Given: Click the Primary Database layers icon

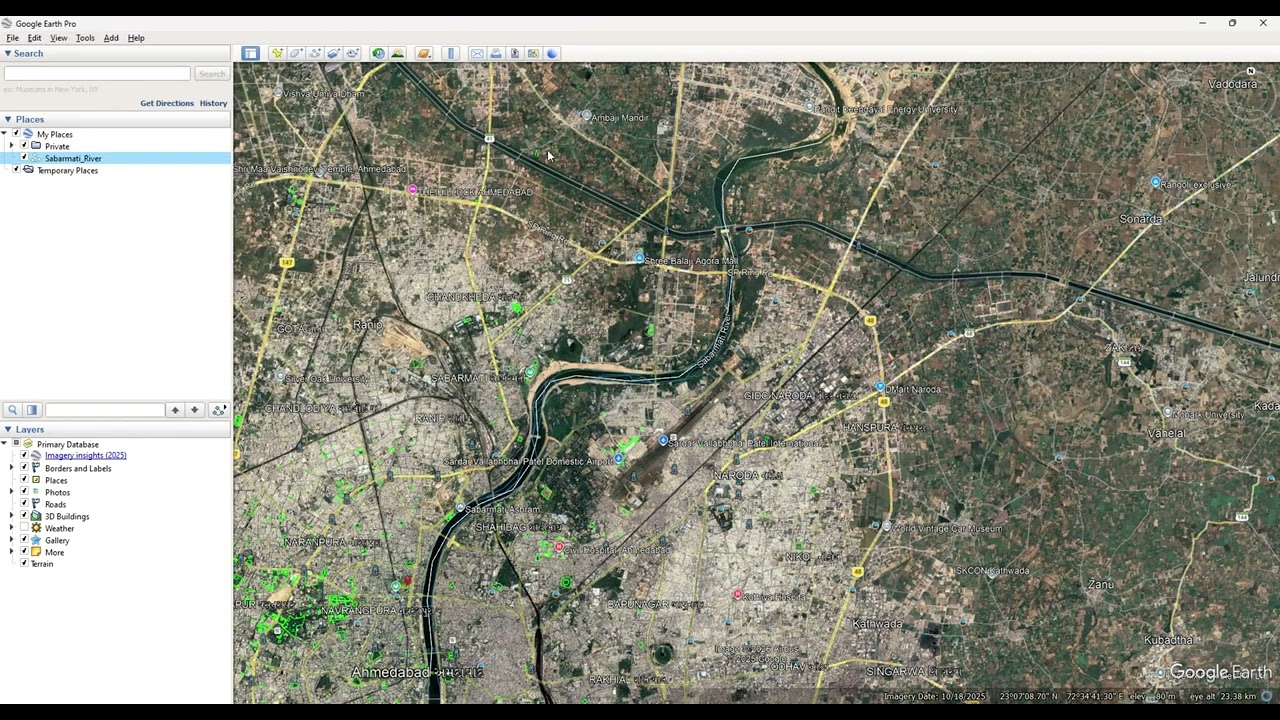Looking at the screenshot, I should point(28,444).
